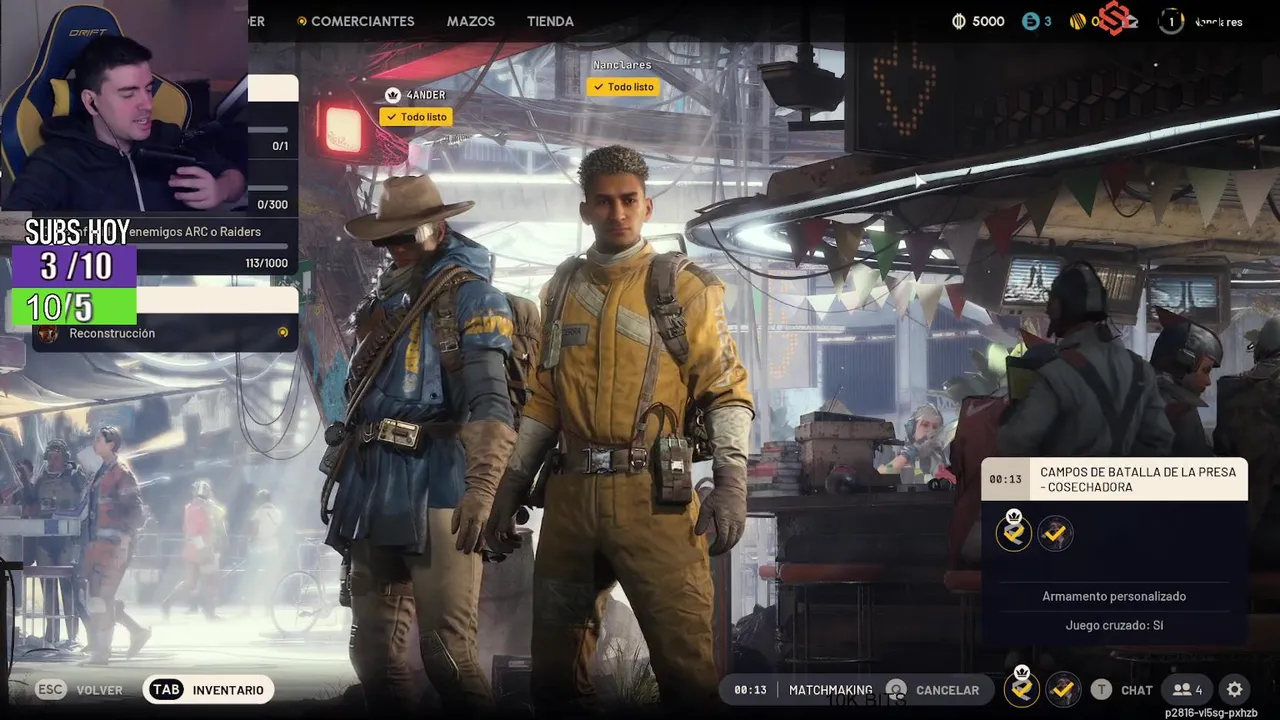The height and width of the screenshot is (720, 1280).
Task: Click the 'Armamento personalizado' label
Action: [1114, 596]
